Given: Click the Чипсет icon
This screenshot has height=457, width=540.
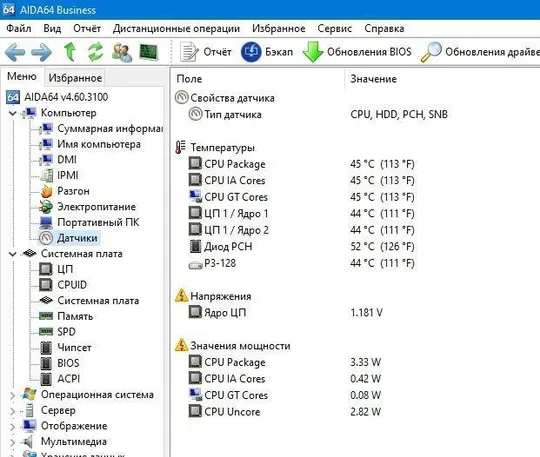Looking at the screenshot, I should (46, 347).
